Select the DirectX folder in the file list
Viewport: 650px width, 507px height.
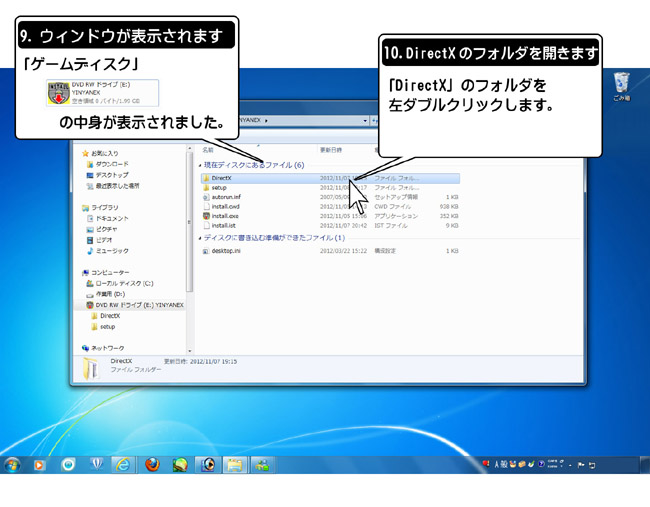click(x=330, y=178)
